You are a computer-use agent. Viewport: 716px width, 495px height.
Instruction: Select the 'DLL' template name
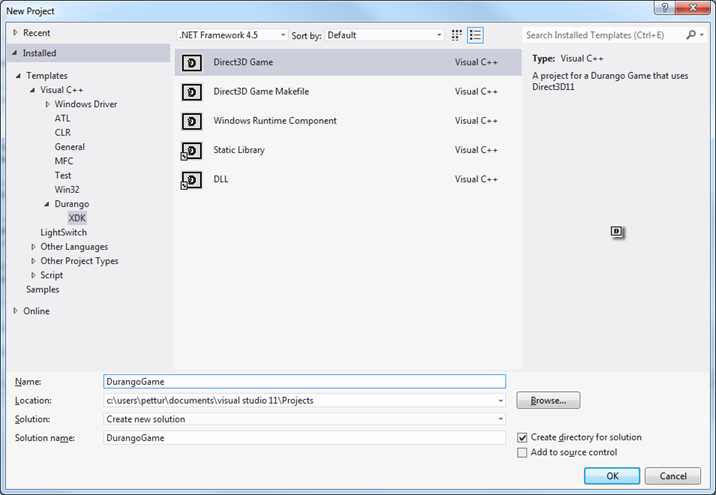221,179
